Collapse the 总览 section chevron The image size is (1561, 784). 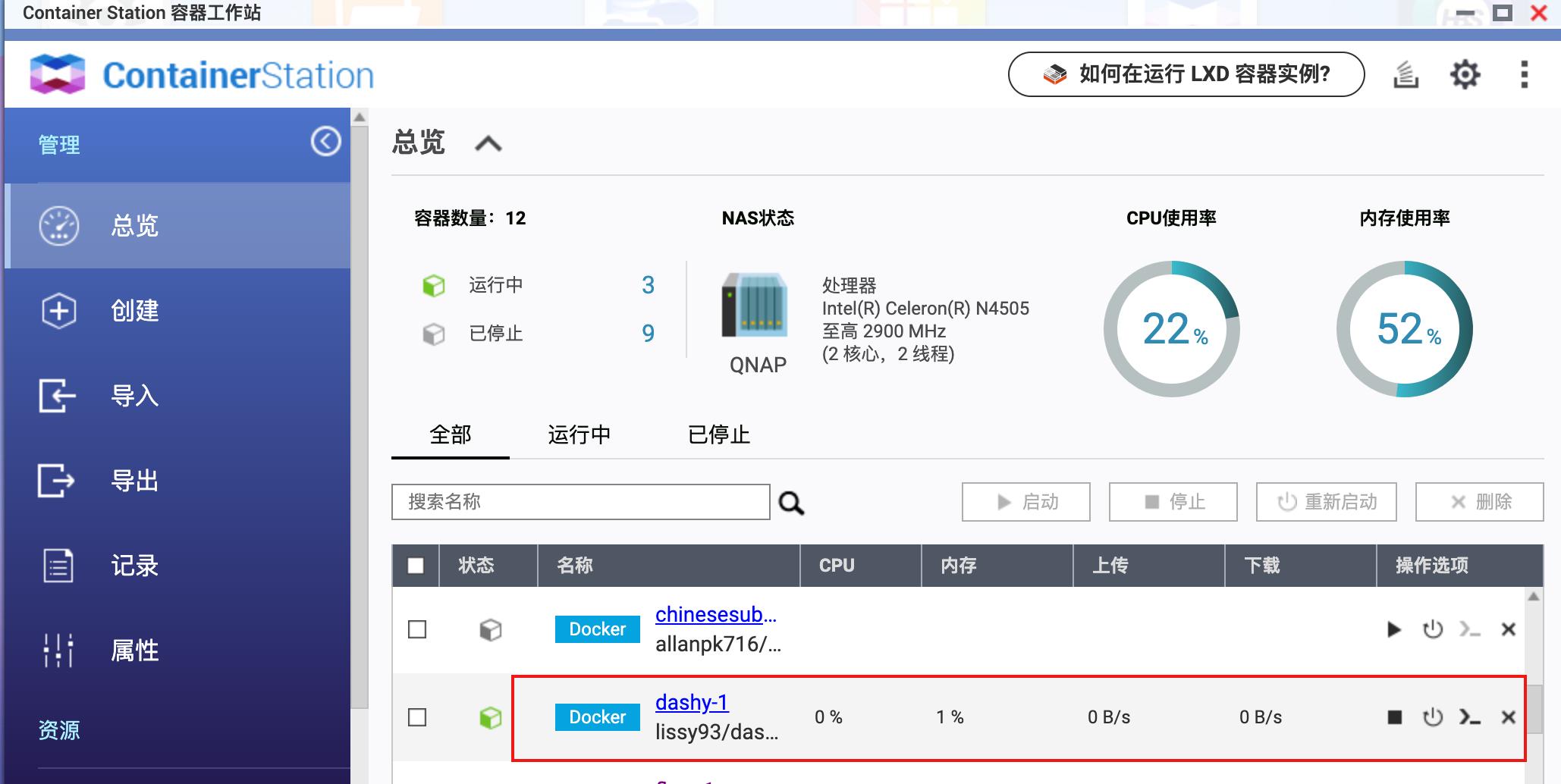488,143
